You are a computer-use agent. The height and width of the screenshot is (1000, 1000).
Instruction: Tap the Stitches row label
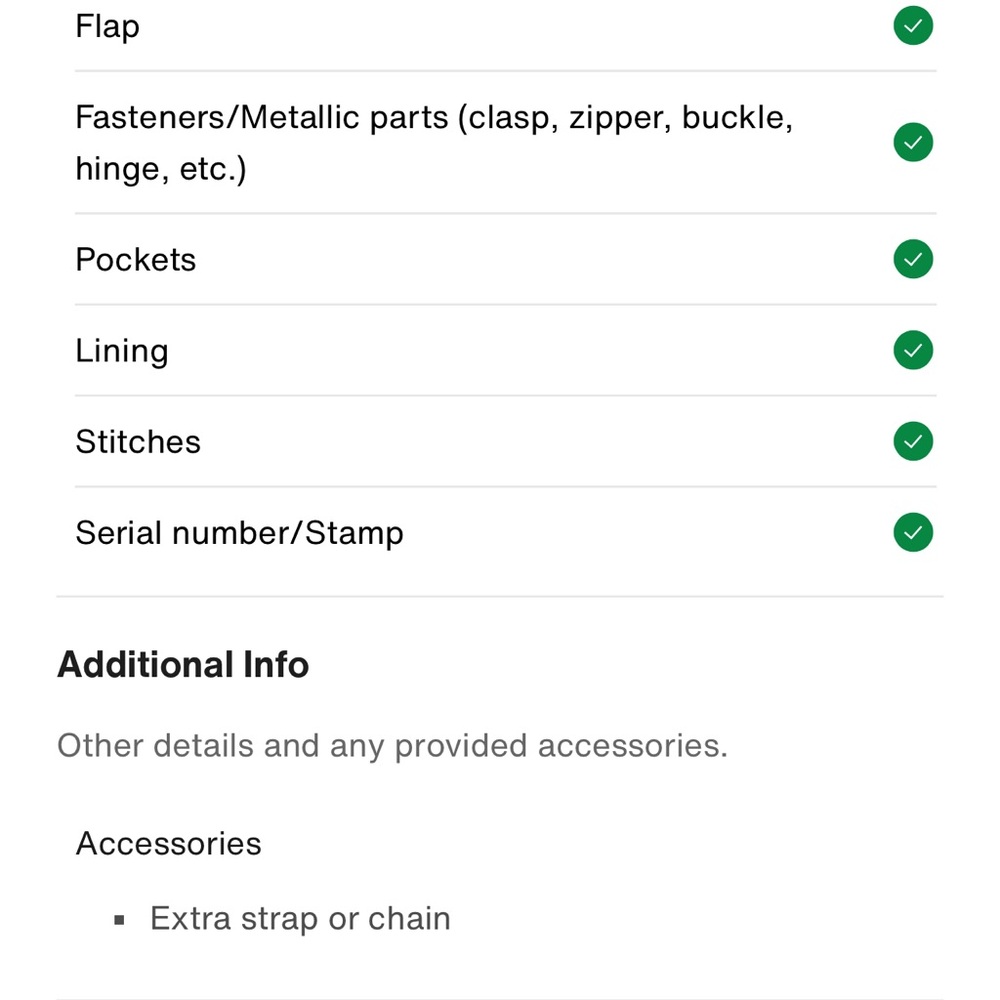pyautogui.click(x=138, y=442)
